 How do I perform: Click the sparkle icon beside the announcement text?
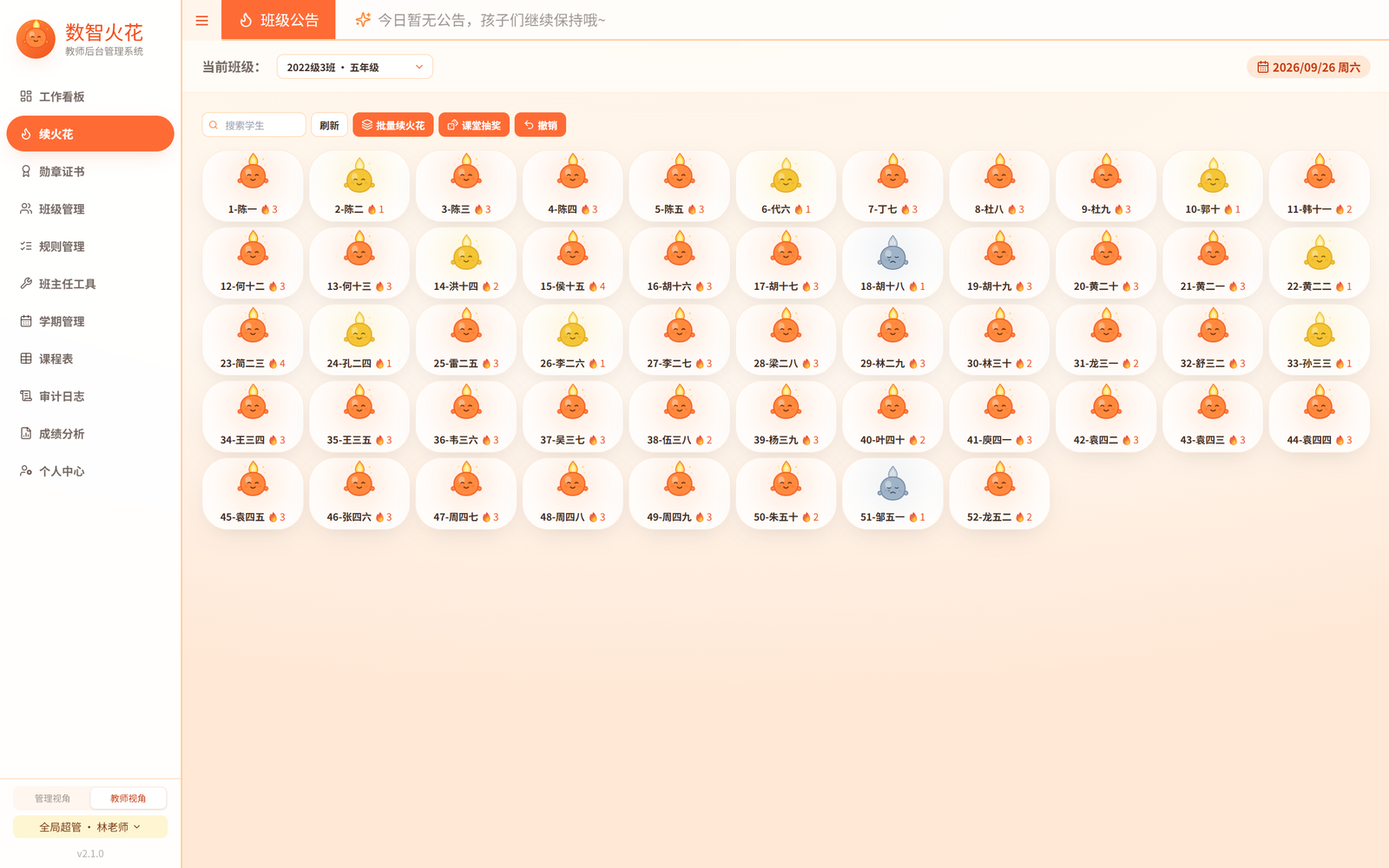coord(363,19)
